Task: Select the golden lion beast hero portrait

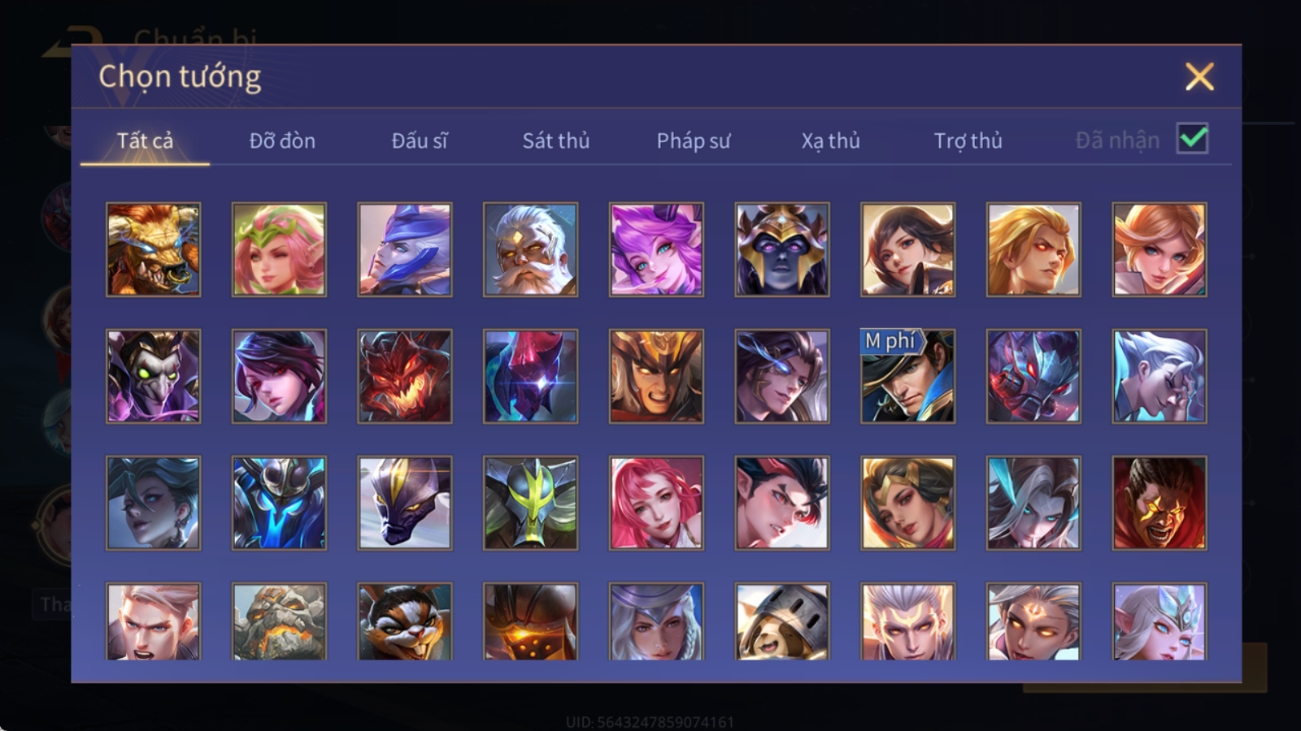Action: pos(153,249)
